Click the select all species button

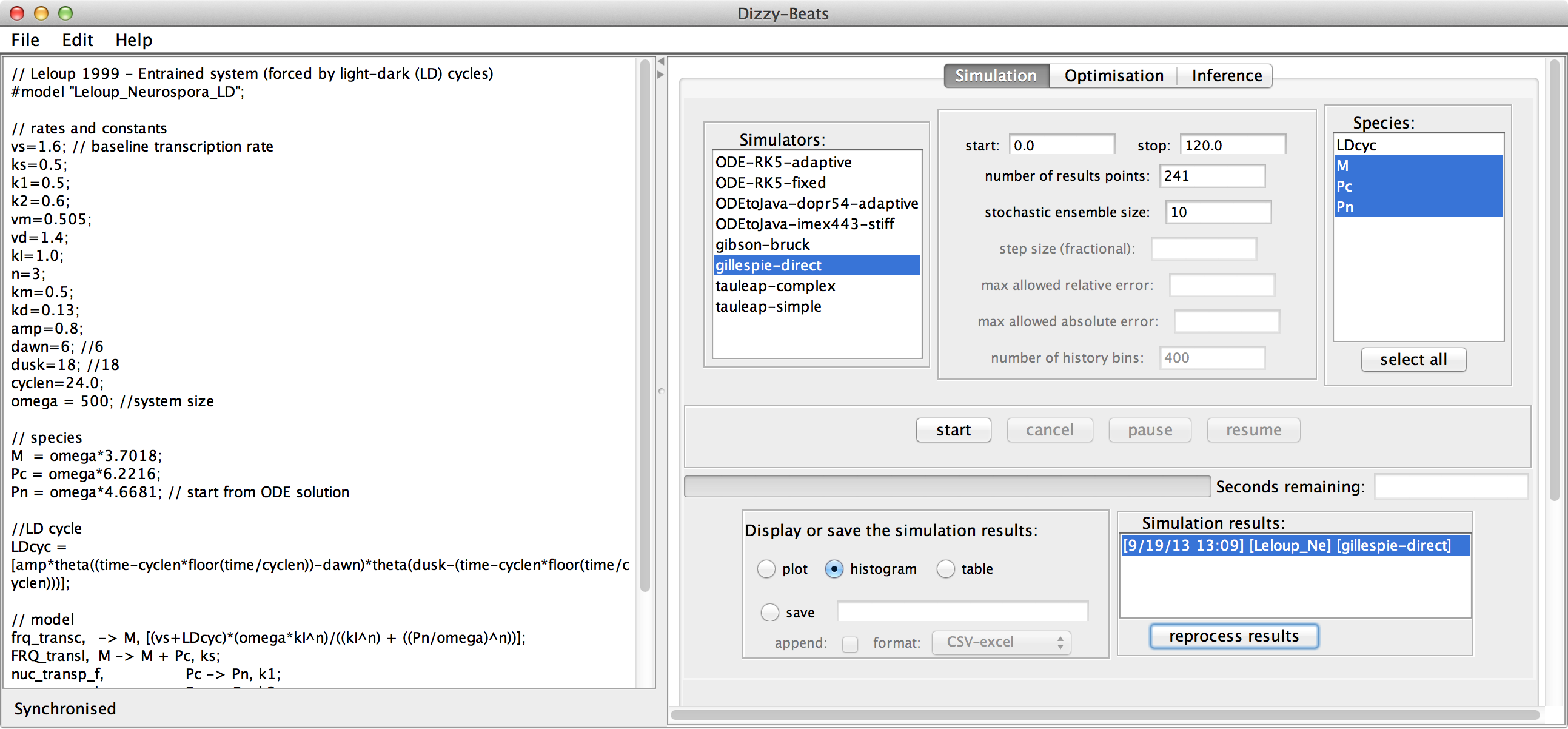pos(1413,360)
